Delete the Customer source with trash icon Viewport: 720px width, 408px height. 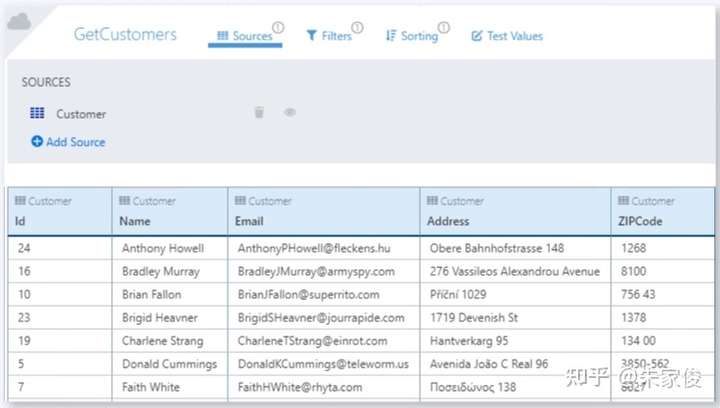point(259,113)
